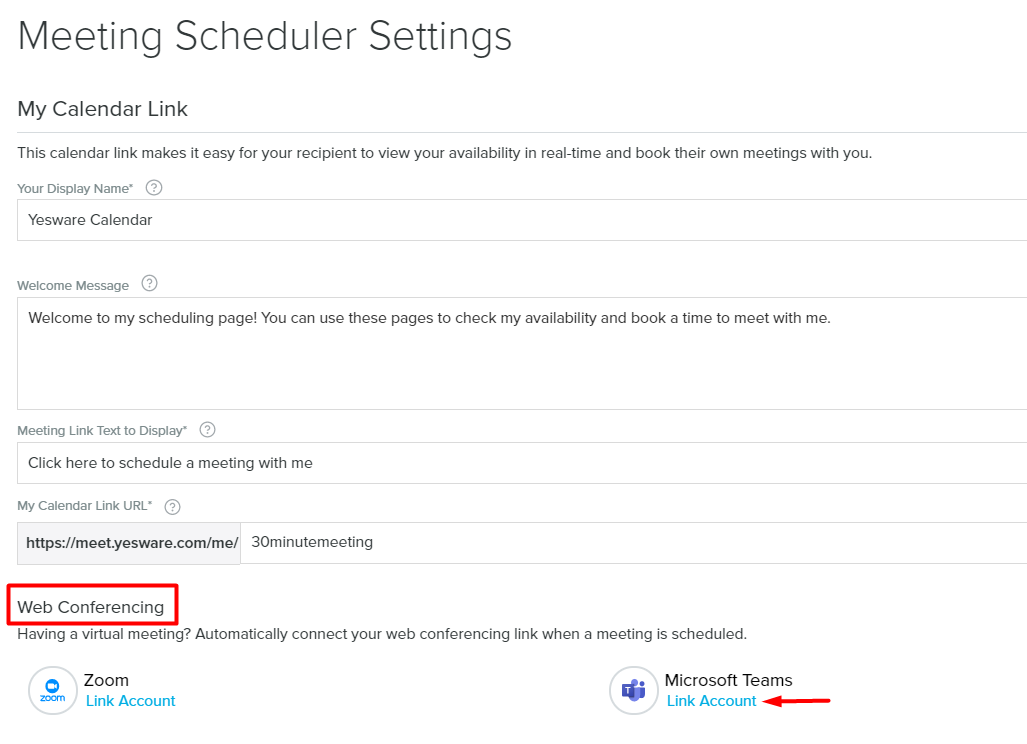Link your Microsoft Teams account
Viewport: 1027px width, 744px height.
tap(711, 701)
